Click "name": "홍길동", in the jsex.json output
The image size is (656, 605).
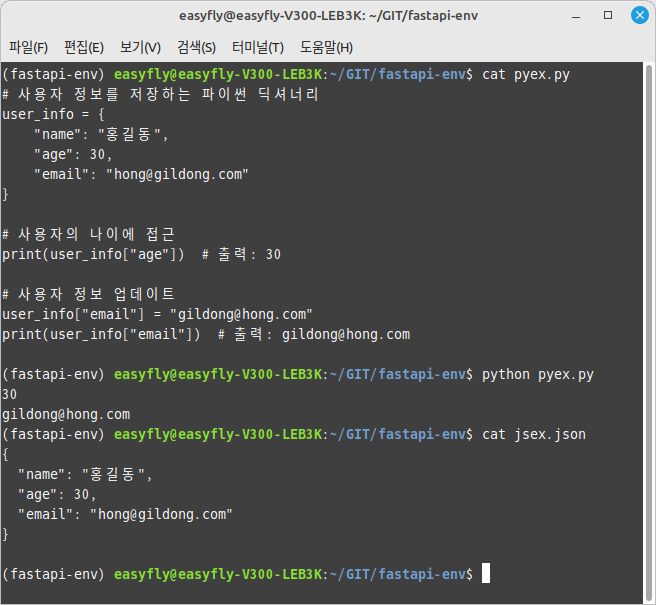click(x=85, y=474)
